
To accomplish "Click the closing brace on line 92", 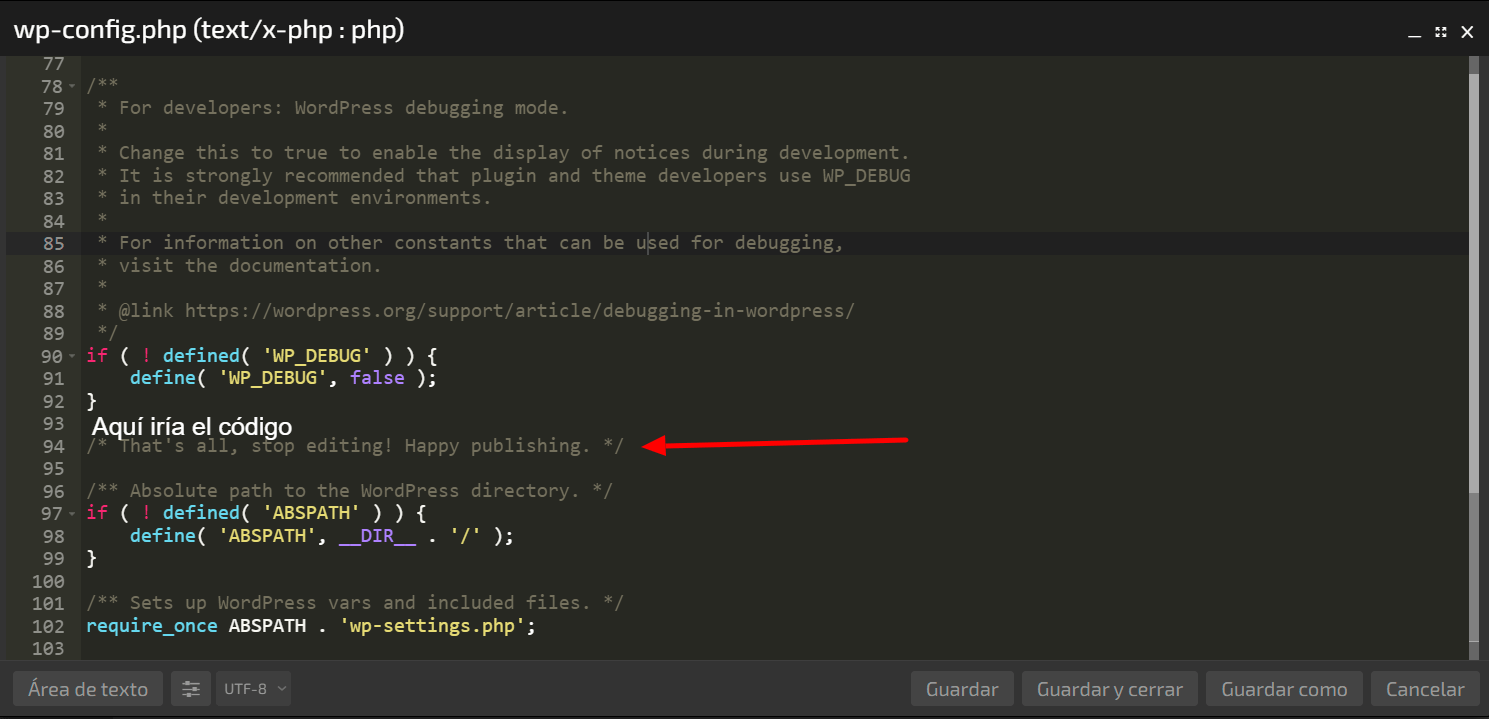I will pyautogui.click(x=92, y=401).
